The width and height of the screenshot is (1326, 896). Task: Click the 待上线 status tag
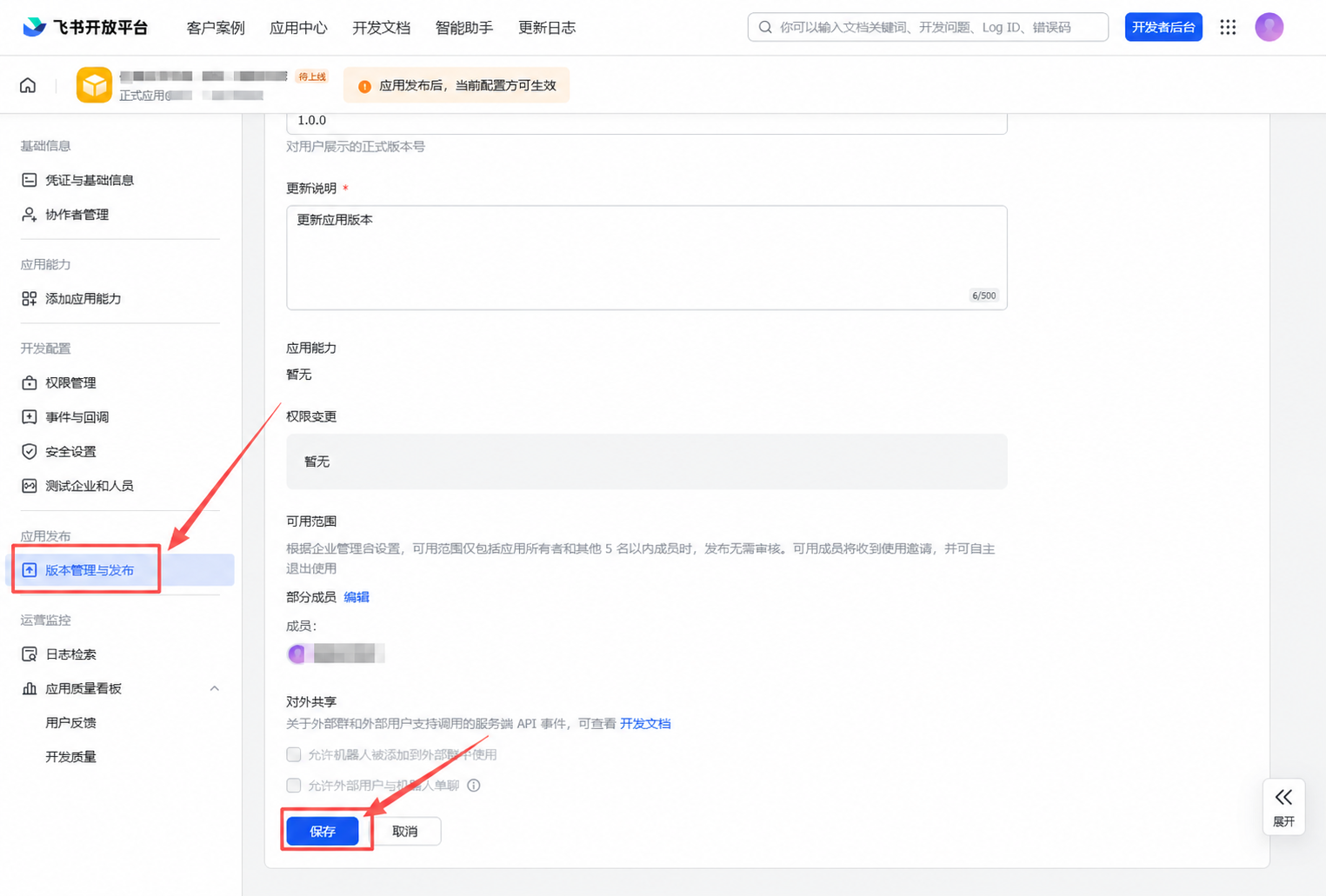(x=312, y=76)
